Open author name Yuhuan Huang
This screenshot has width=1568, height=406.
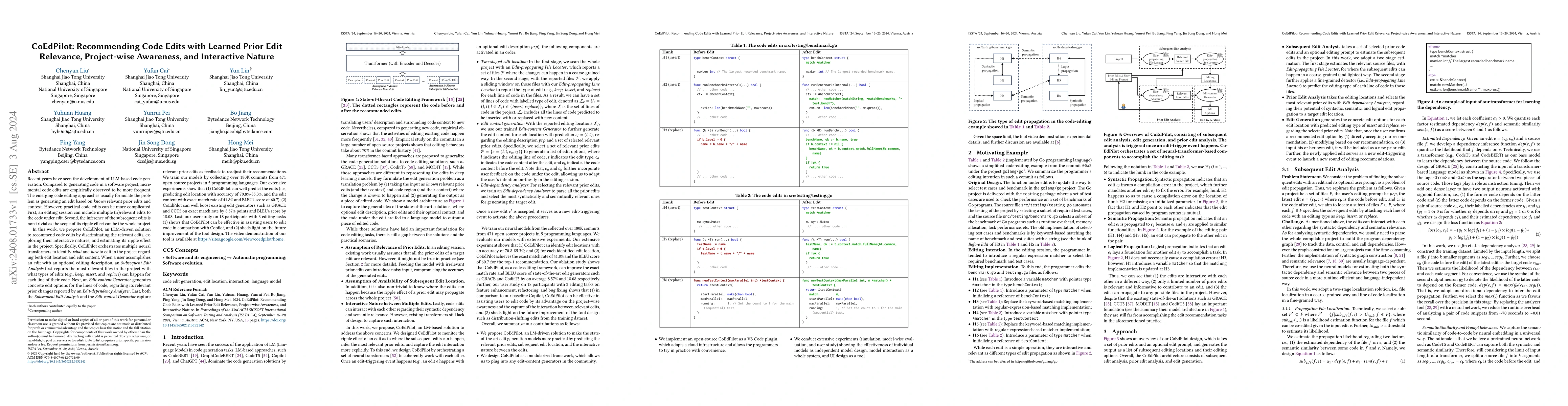point(72,113)
